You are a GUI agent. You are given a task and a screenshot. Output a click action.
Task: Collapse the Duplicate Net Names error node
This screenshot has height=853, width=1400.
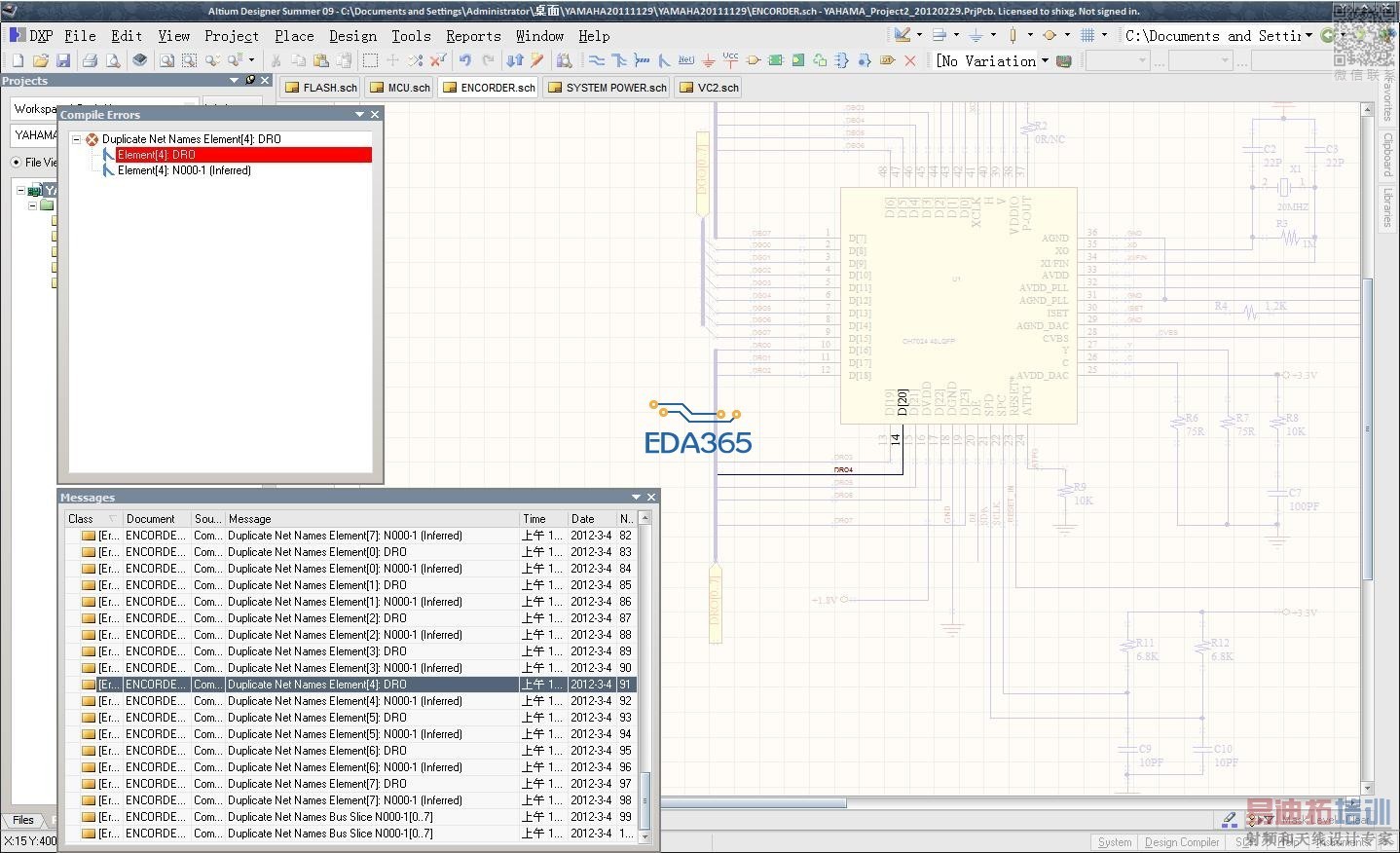pyautogui.click(x=77, y=139)
